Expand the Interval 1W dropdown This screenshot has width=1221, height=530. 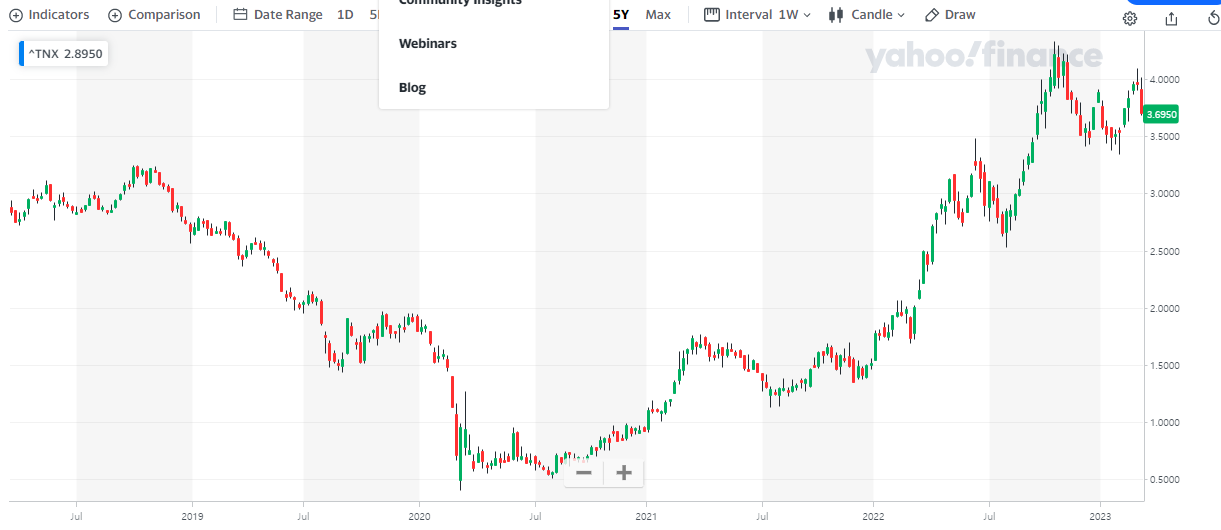[x=758, y=15]
